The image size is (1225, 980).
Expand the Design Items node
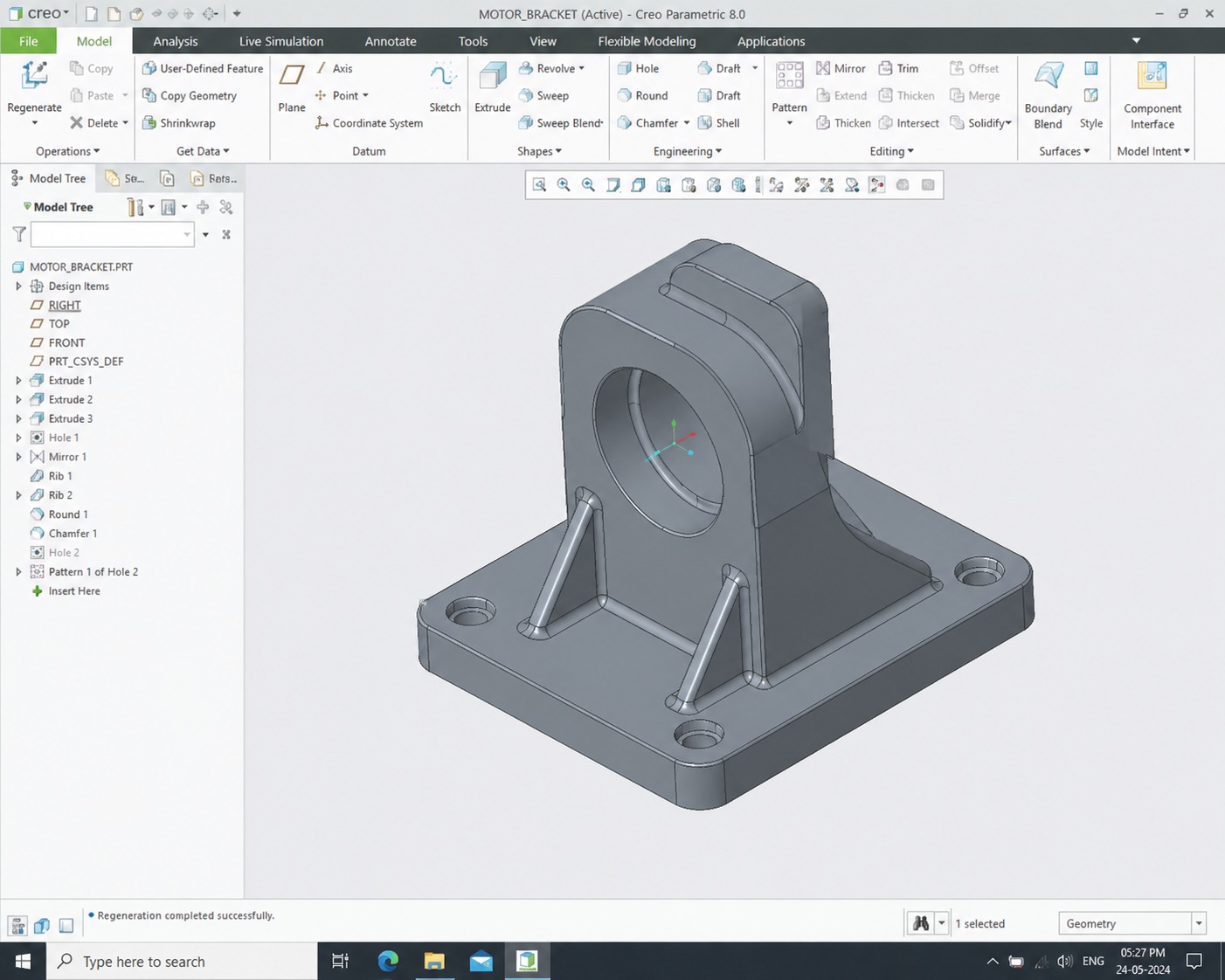click(18, 286)
